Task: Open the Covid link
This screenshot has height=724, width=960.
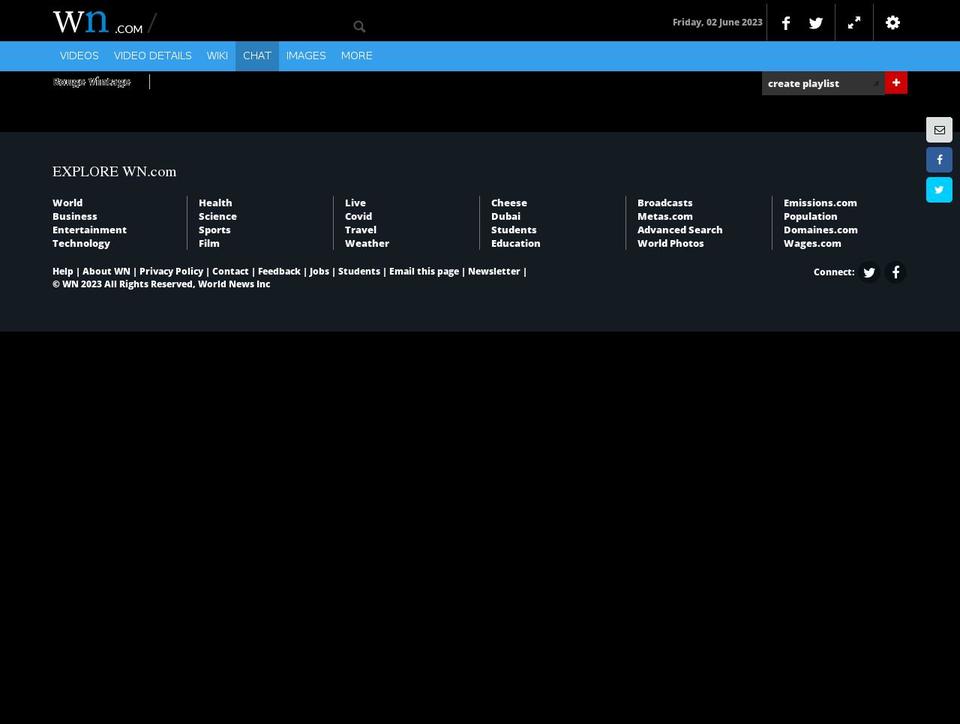Action: [359, 216]
